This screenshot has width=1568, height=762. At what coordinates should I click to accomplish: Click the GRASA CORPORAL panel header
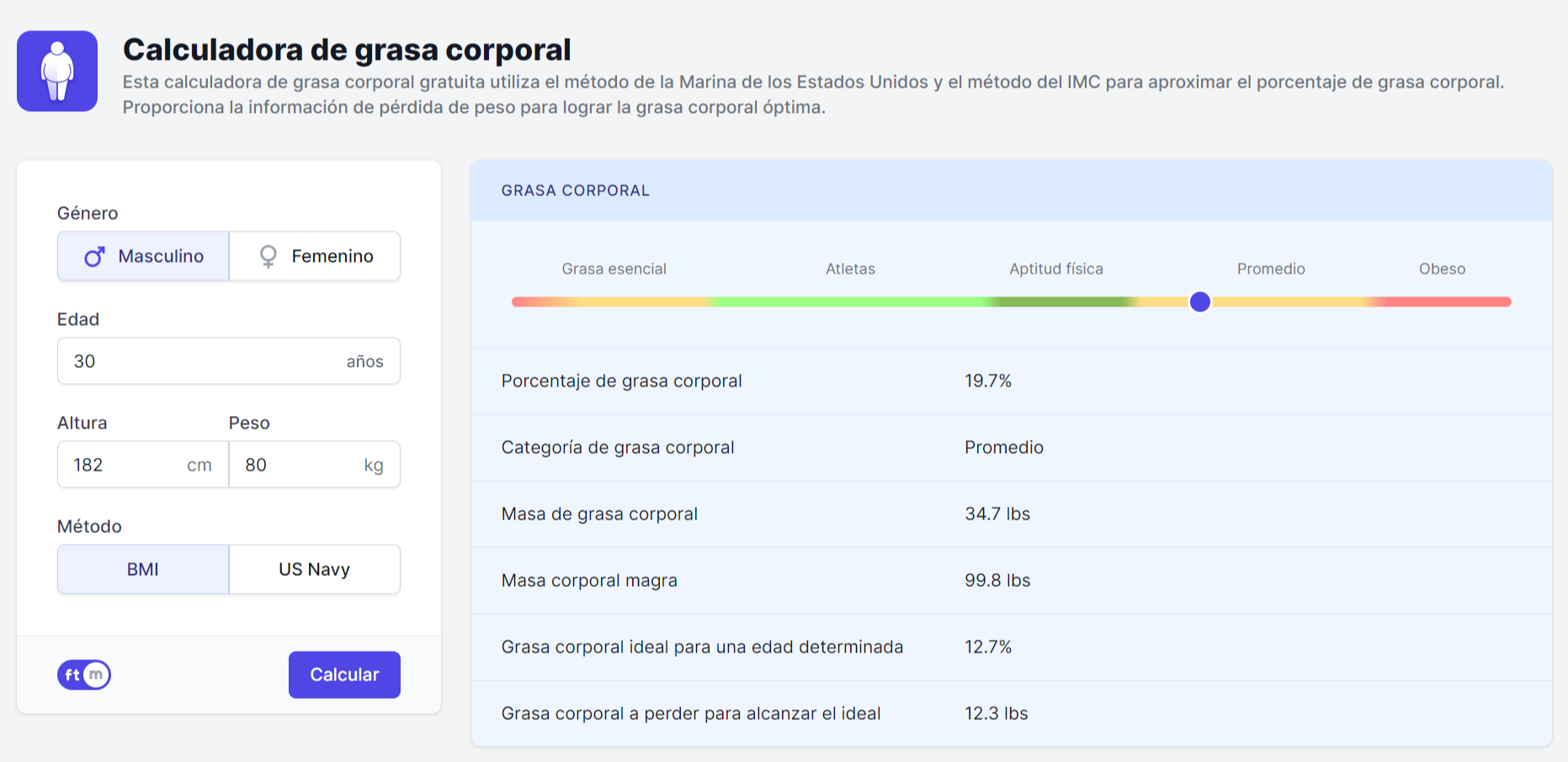pyautogui.click(x=576, y=190)
